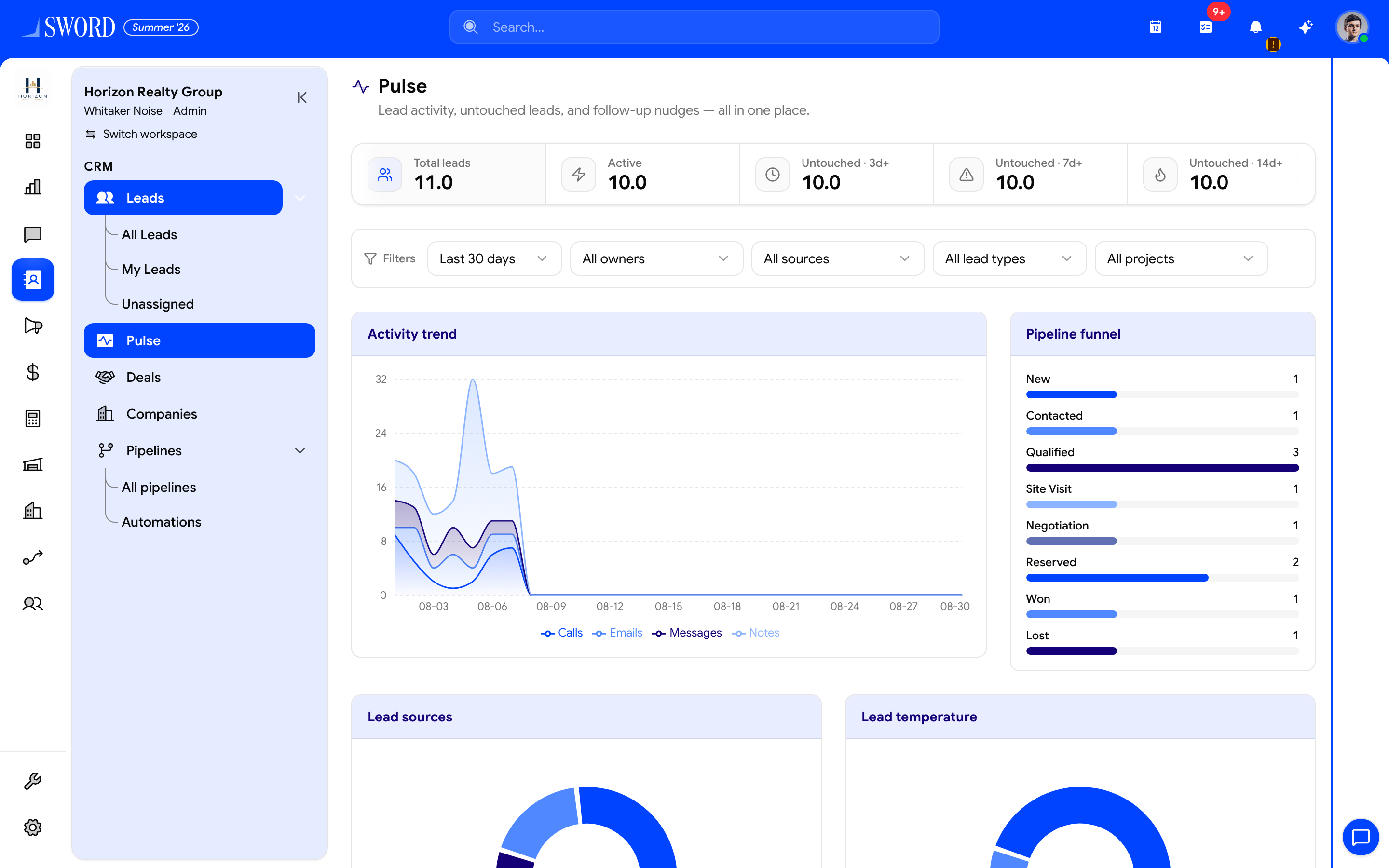
Task: Open the notifications bell
Action: coord(1256,27)
